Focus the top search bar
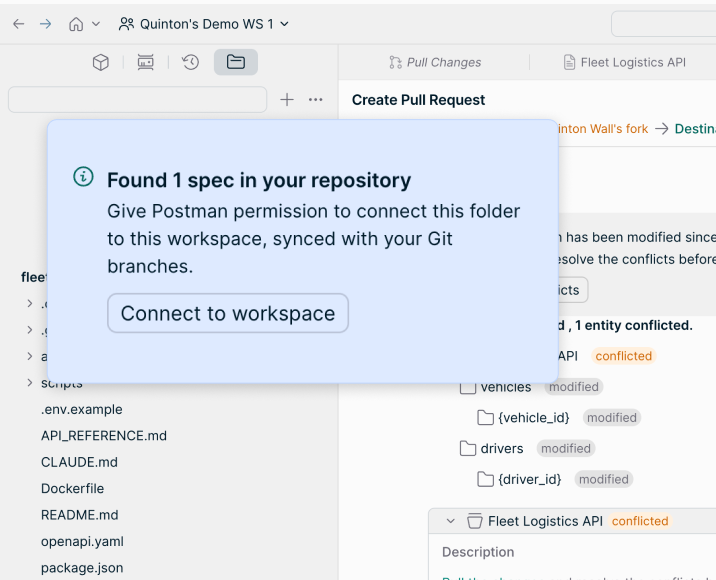Screen dimensions: 716x580 [x=663, y=24]
